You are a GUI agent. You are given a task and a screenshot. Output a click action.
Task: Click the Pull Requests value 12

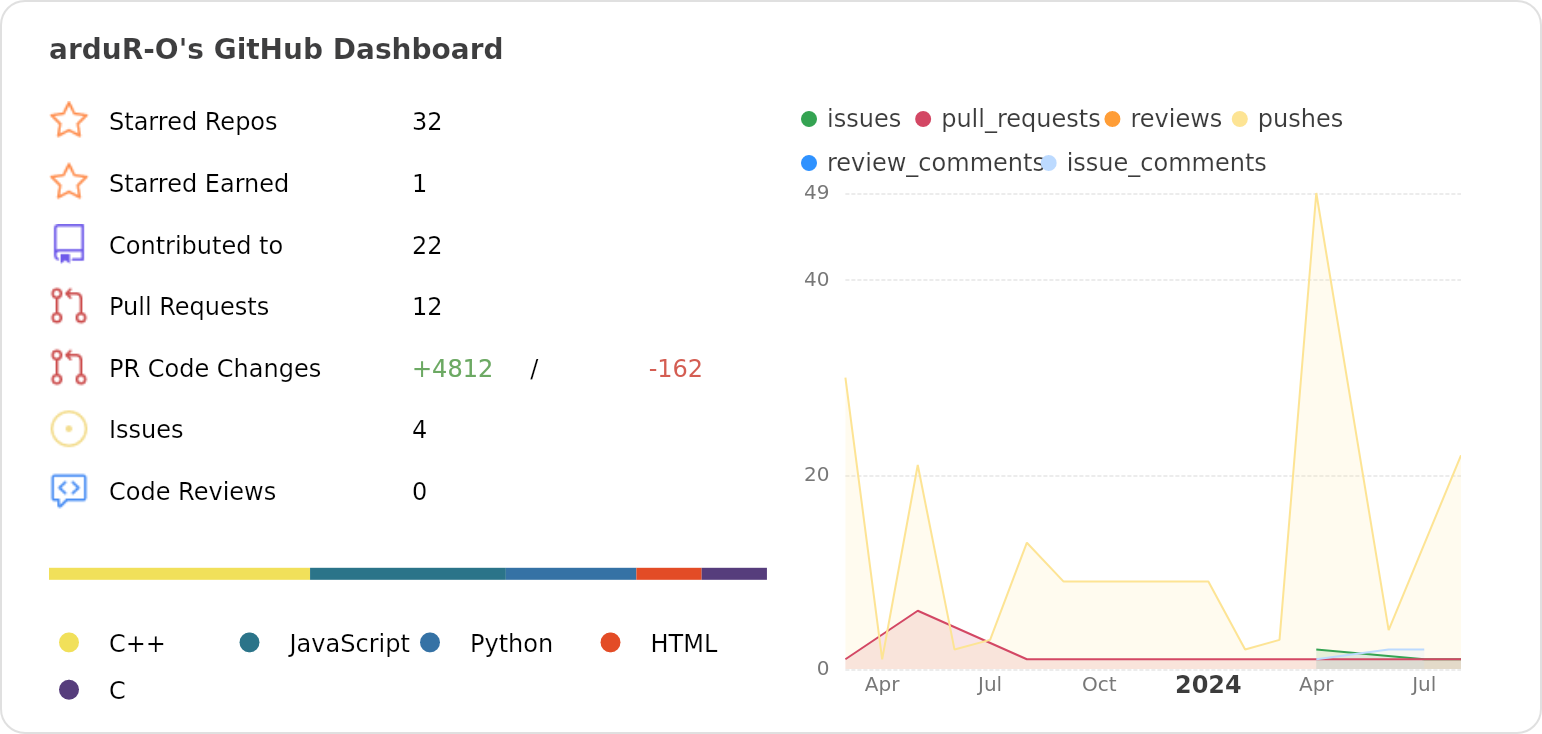point(427,307)
